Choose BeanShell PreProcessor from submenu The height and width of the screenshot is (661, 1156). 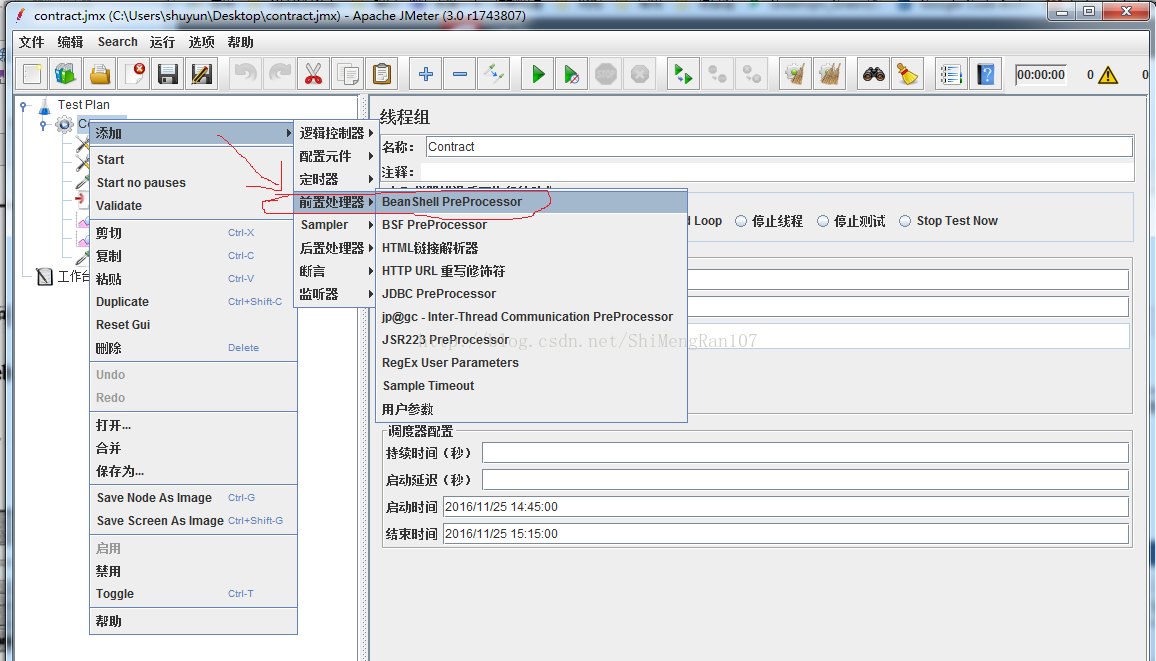[532, 202]
